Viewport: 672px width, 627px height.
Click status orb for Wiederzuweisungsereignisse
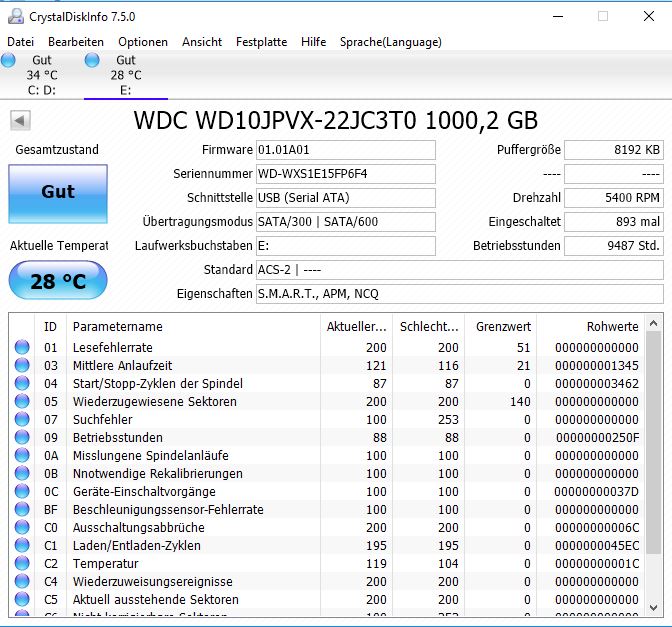point(22,581)
